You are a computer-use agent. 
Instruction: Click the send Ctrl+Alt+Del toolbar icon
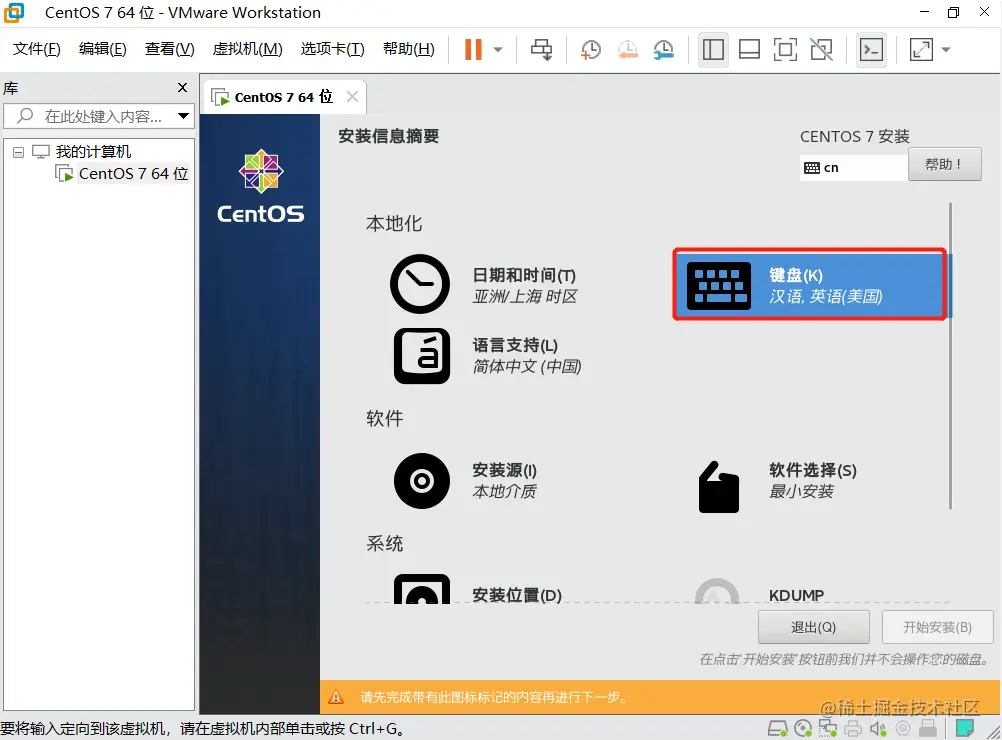[x=542, y=49]
